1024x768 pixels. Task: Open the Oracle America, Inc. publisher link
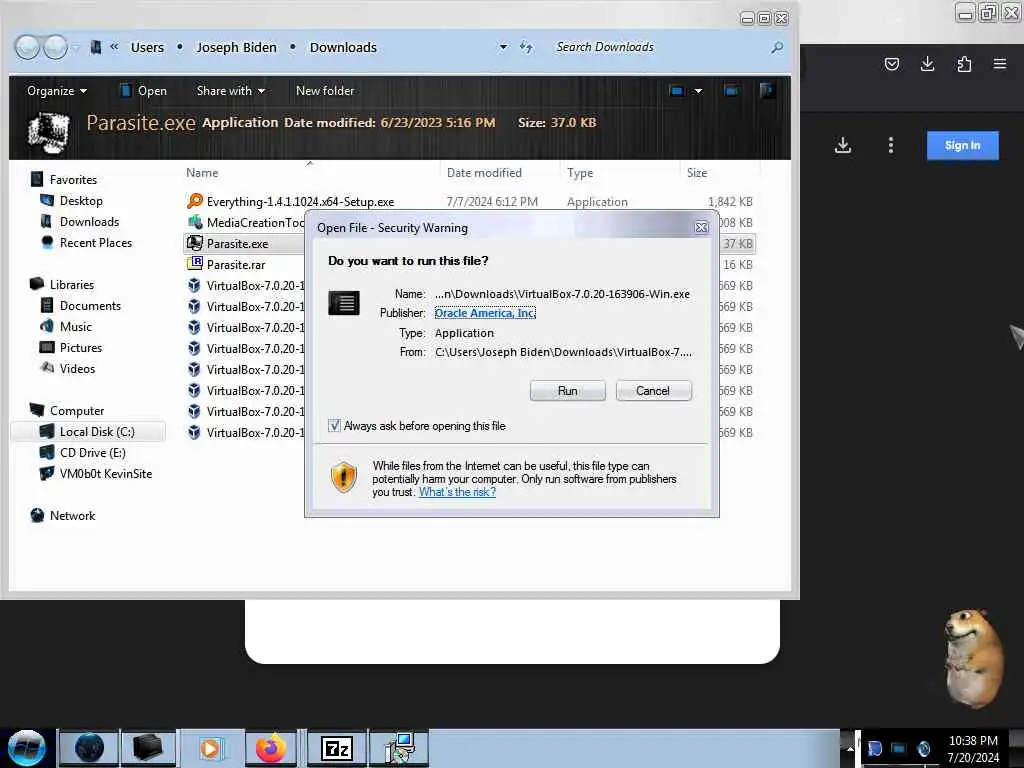coord(485,313)
